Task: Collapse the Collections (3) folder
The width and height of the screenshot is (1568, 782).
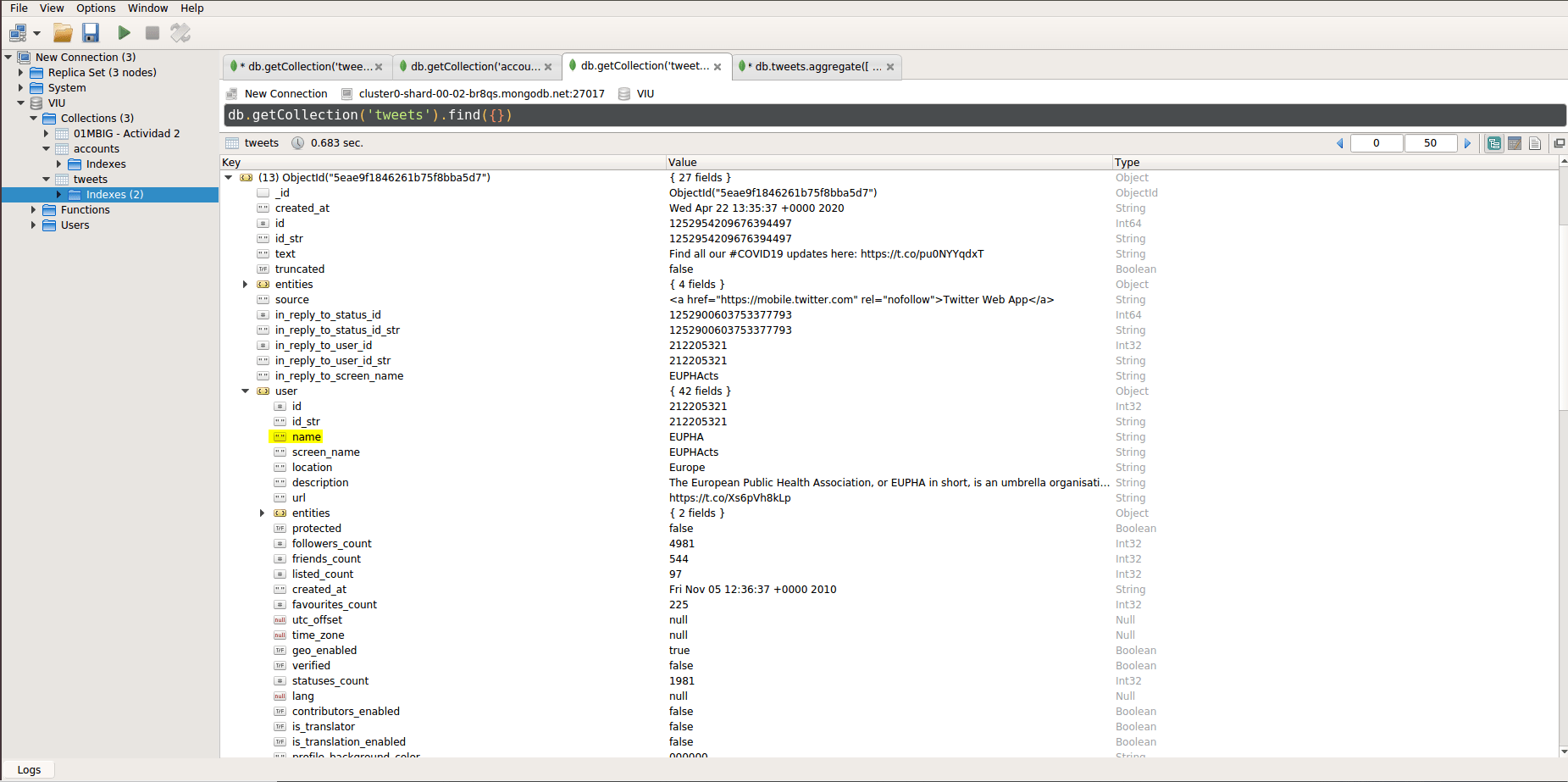Action: pos(34,119)
